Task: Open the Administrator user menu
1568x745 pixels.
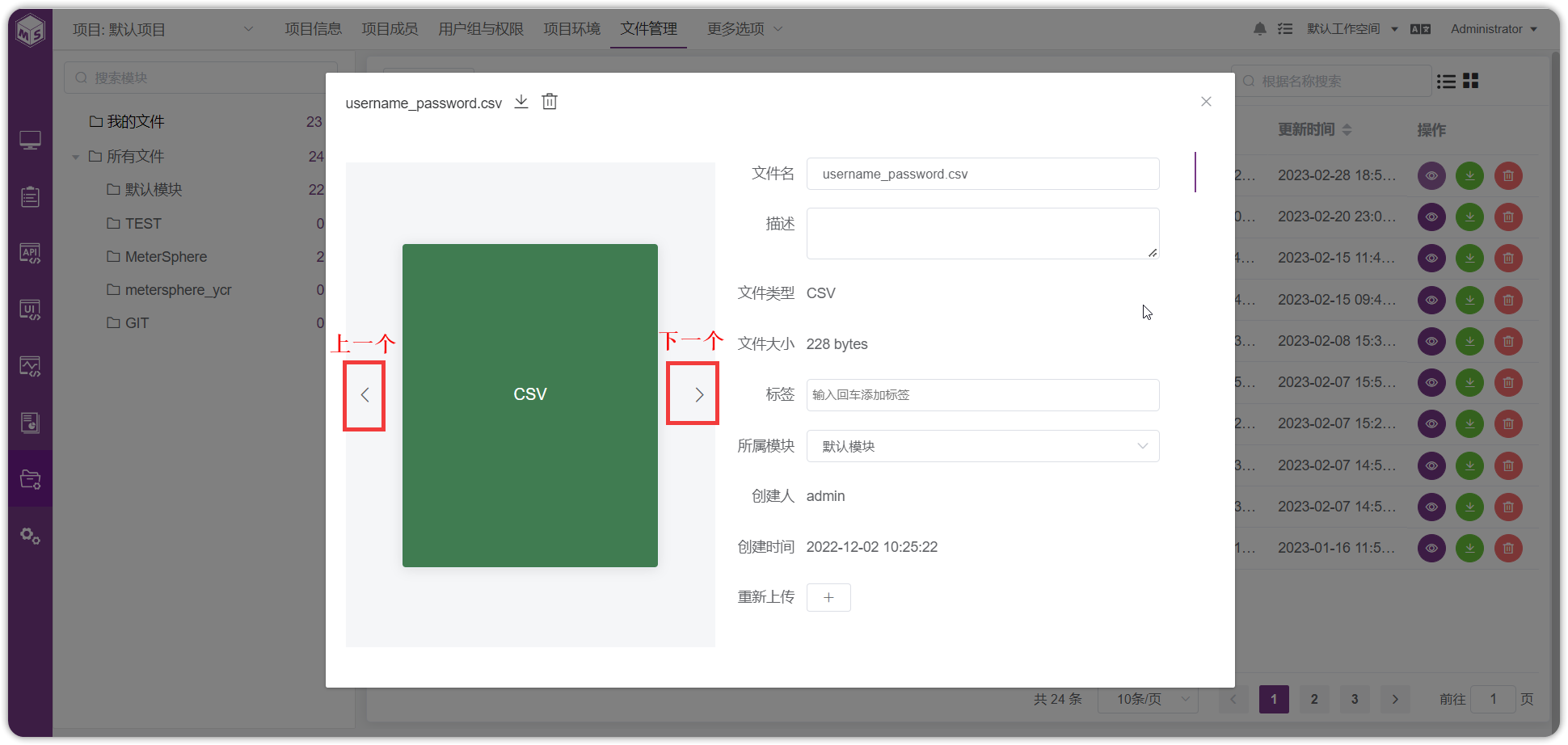Action: (1494, 29)
